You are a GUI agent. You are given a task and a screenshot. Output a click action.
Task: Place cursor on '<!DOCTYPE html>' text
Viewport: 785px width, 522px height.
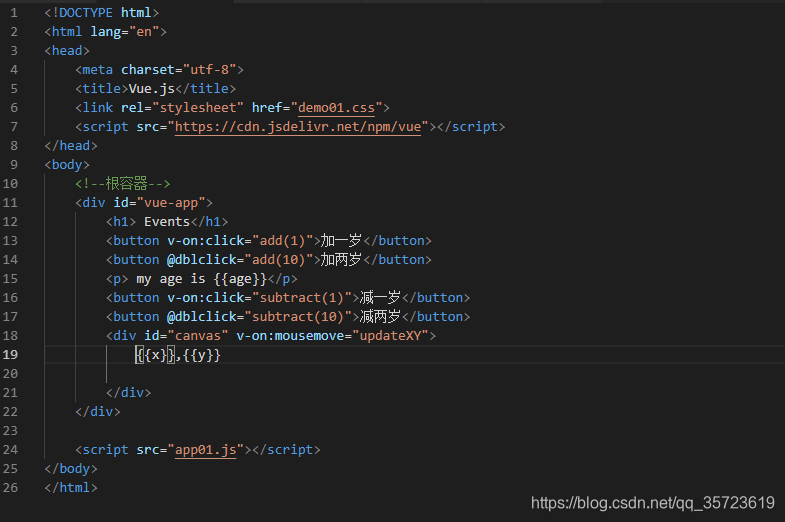tap(102, 13)
